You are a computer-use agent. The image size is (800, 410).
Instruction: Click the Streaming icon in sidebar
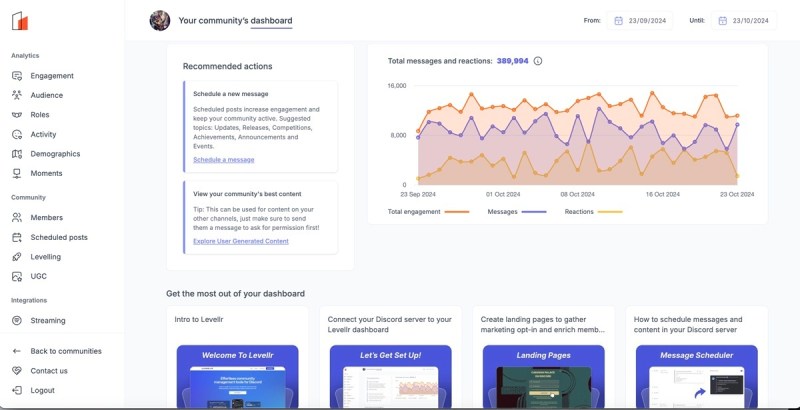[x=17, y=321]
